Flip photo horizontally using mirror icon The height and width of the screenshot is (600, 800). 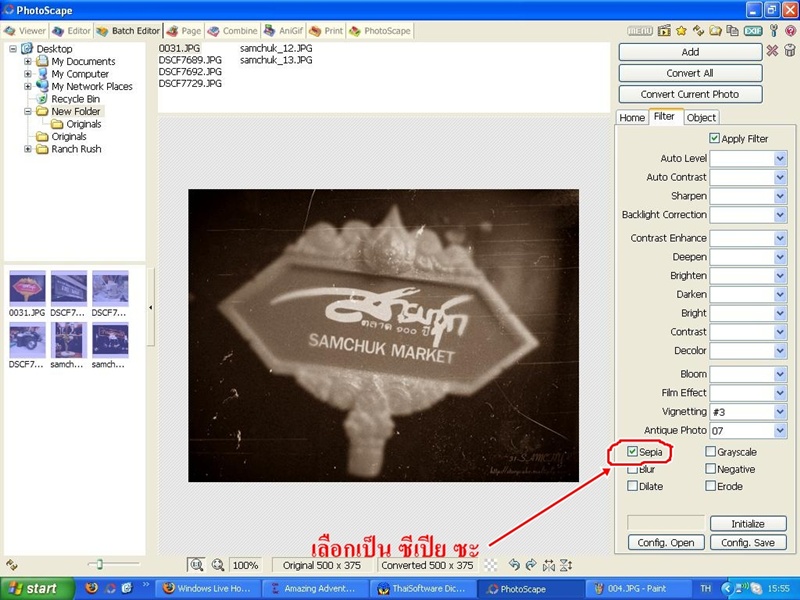tap(548, 565)
